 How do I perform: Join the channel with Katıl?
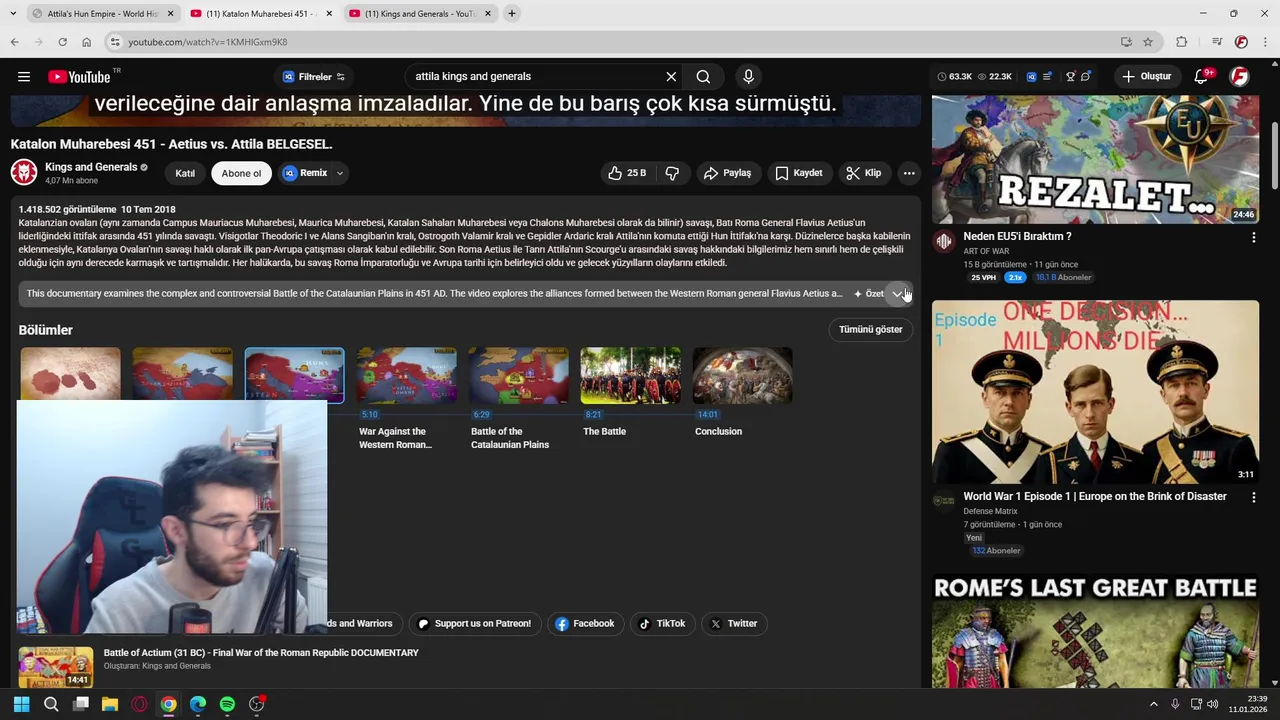(x=185, y=173)
